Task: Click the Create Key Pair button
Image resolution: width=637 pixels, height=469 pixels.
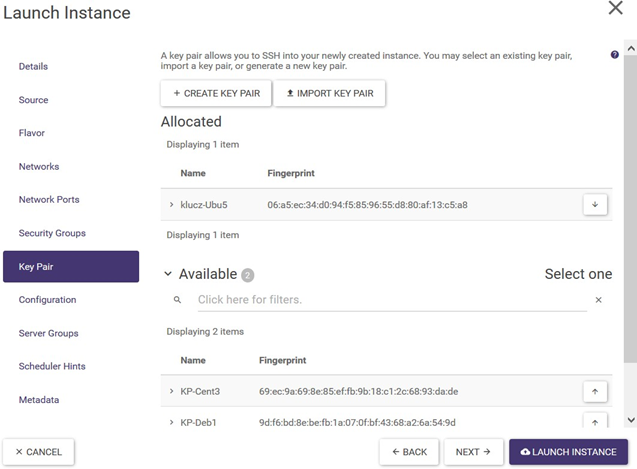Action: click(x=216, y=93)
